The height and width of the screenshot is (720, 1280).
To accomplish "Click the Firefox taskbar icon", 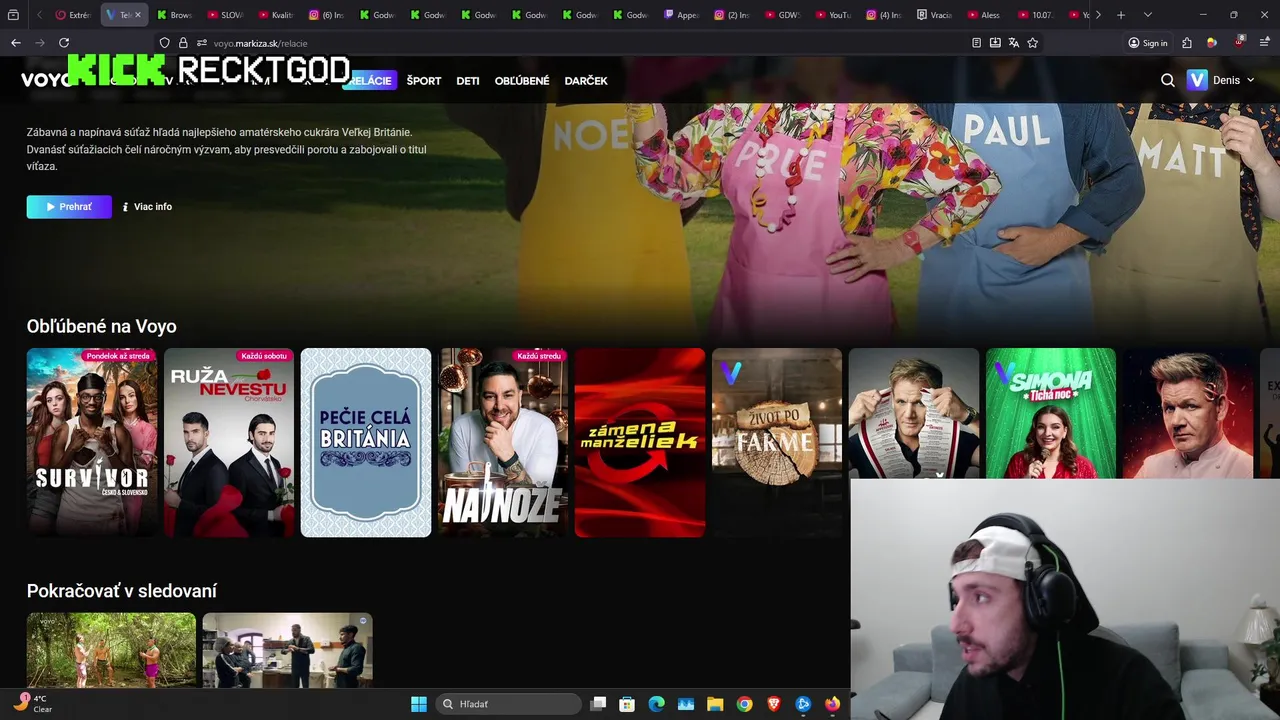I will click(832, 704).
